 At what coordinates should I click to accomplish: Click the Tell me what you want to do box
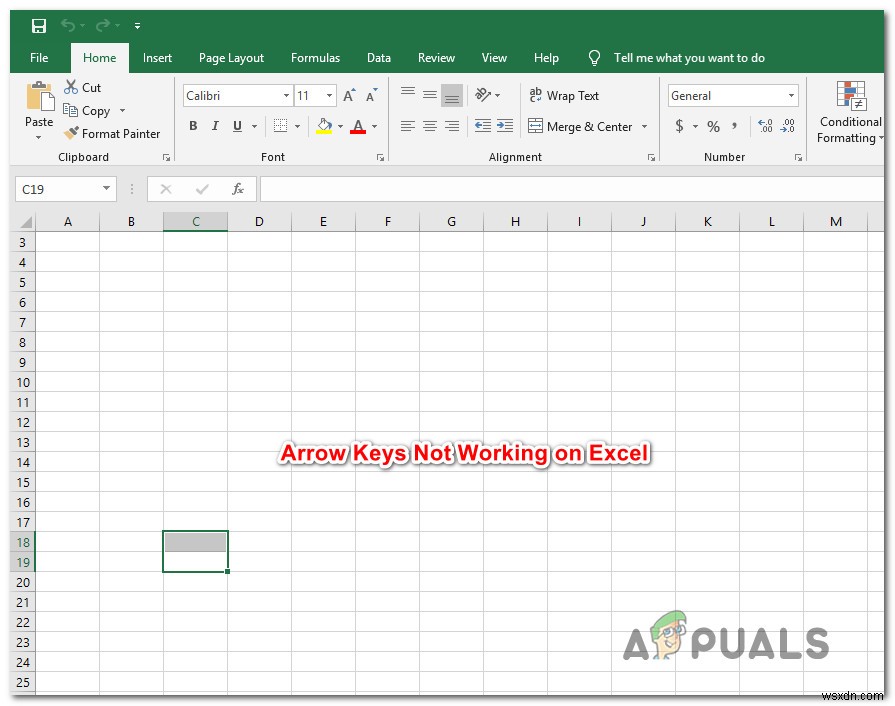tap(688, 58)
